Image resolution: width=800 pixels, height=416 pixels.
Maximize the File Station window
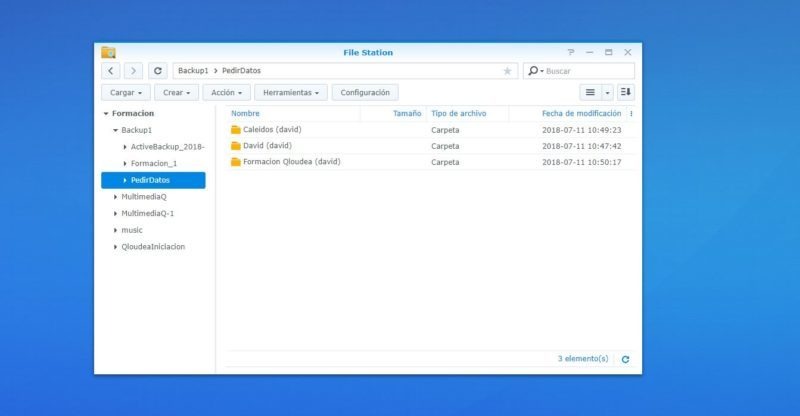tap(608, 52)
